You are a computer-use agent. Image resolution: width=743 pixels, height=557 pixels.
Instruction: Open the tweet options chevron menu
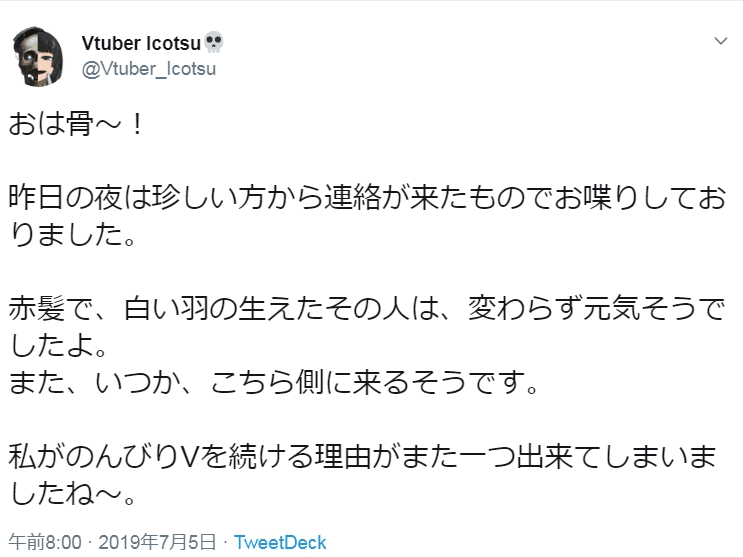[719, 44]
